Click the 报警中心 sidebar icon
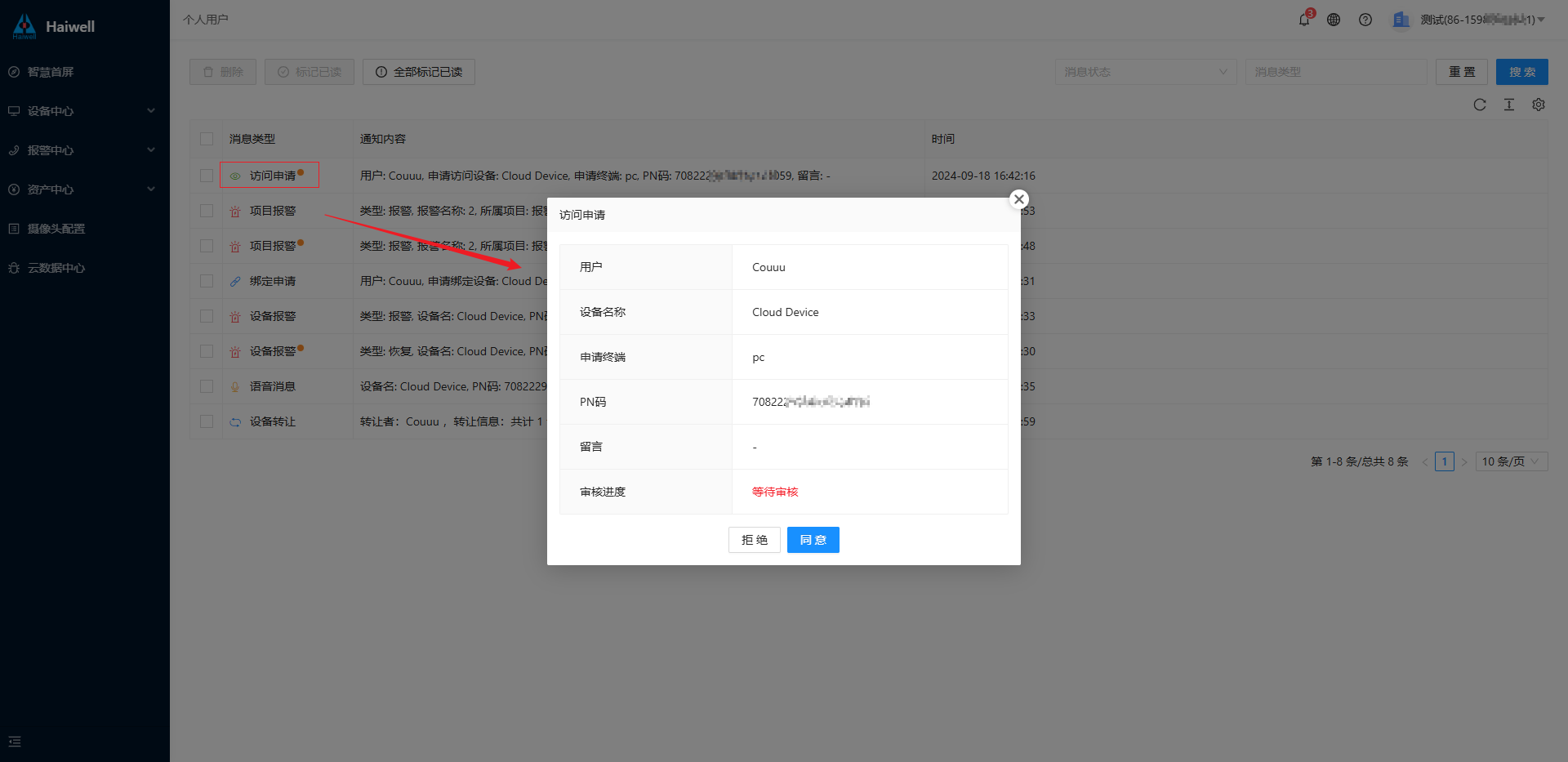The image size is (1568, 762). click(x=14, y=150)
